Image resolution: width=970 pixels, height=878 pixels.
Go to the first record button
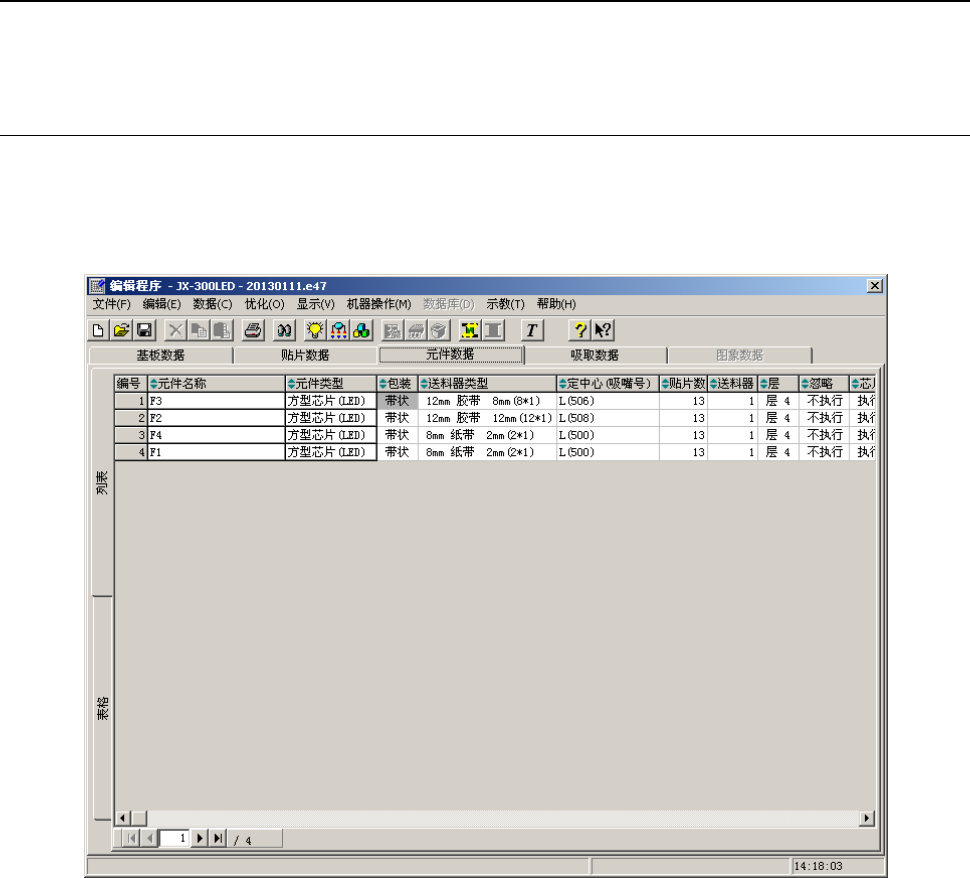coord(132,838)
